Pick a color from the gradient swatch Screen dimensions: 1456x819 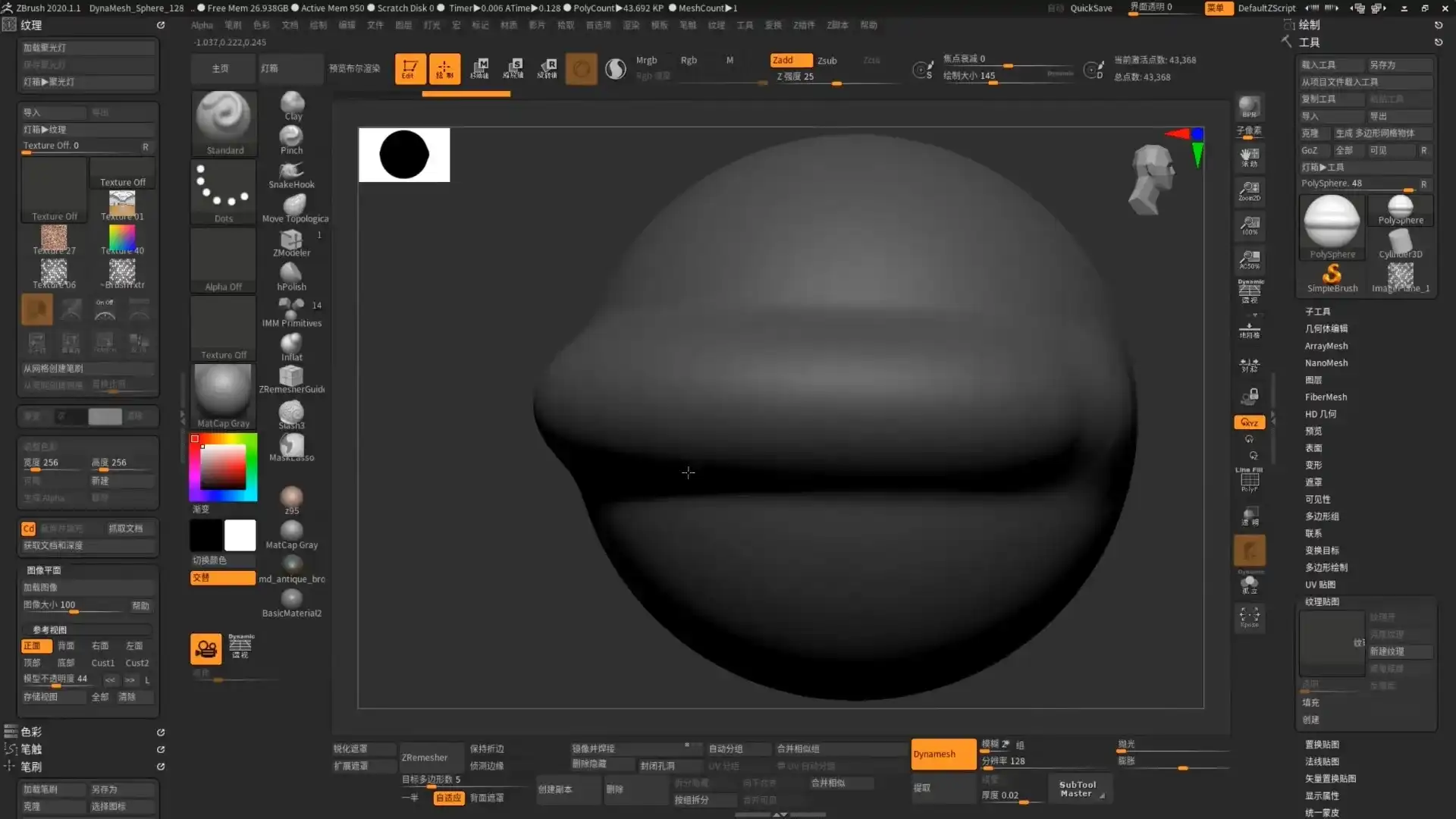tap(222, 468)
